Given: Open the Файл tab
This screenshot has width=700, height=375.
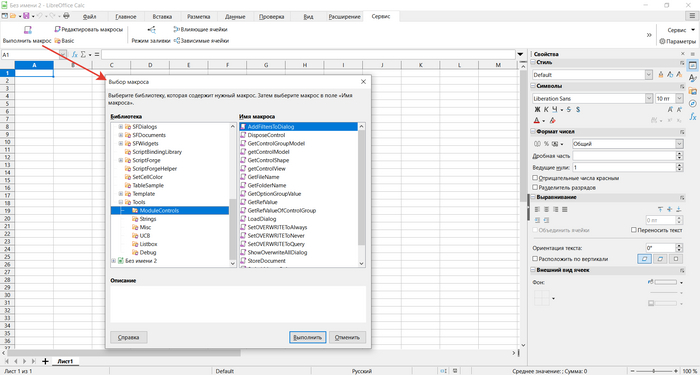Looking at the screenshot, I should click(x=90, y=17).
